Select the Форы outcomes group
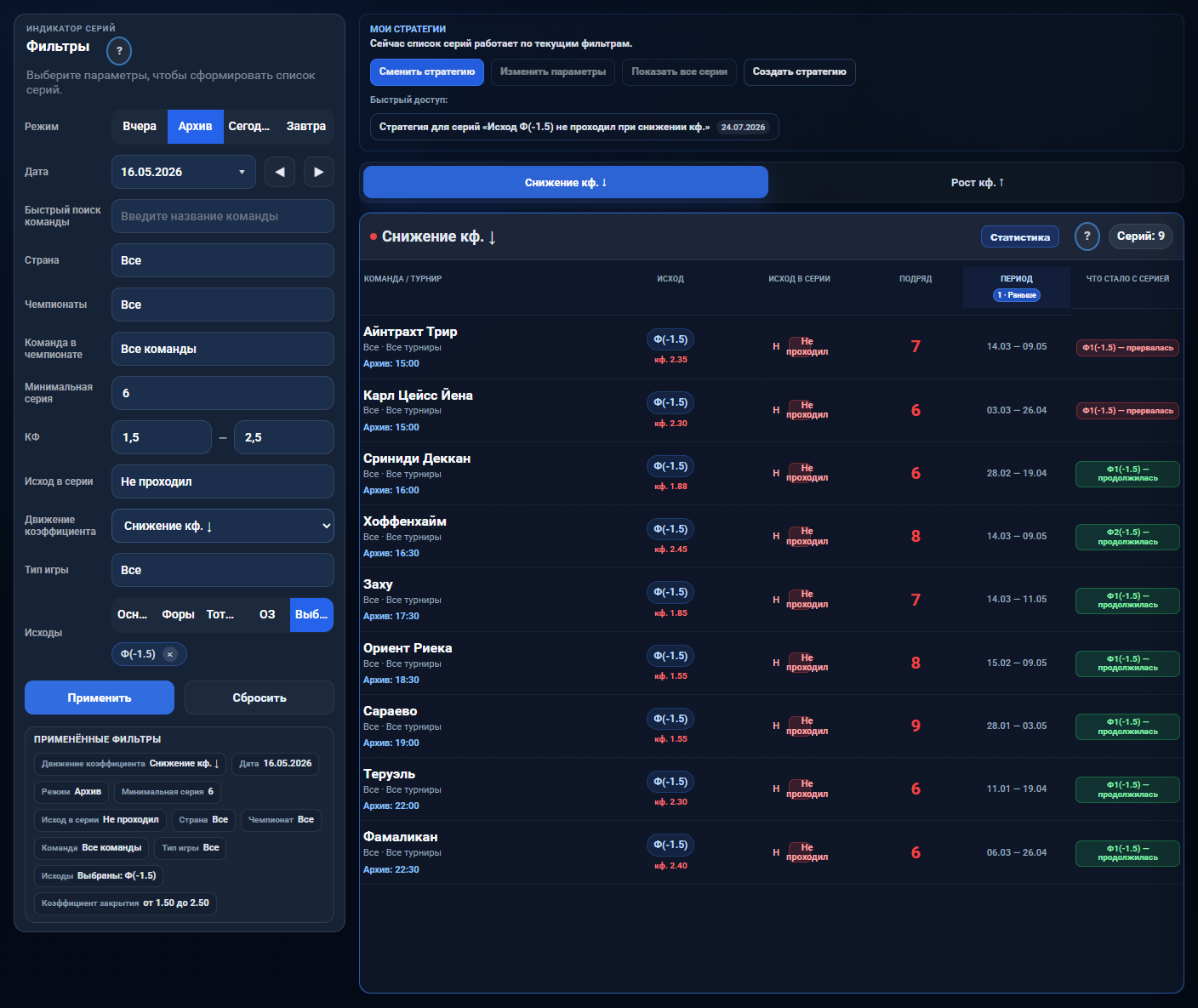This screenshot has height=1008, width=1198. pos(178,614)
